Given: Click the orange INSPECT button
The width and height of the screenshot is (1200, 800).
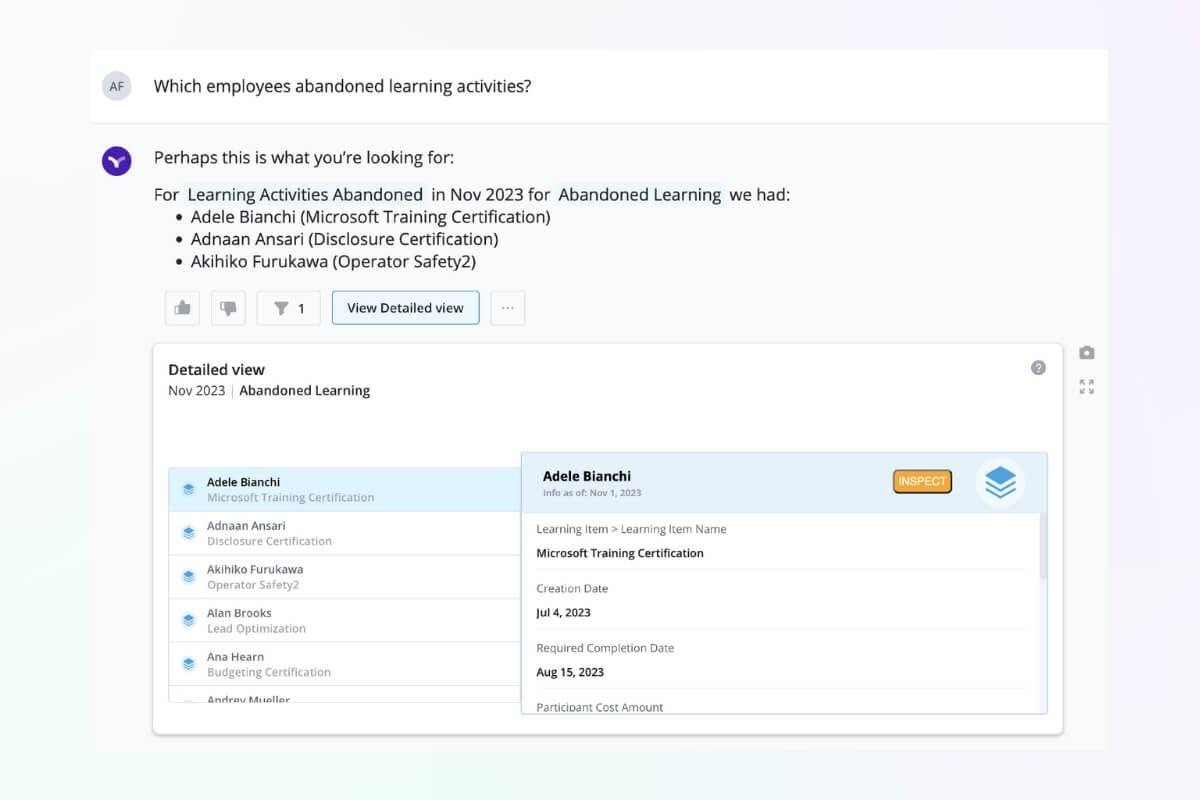Looking at the screenshot, I should coord(922,482).
